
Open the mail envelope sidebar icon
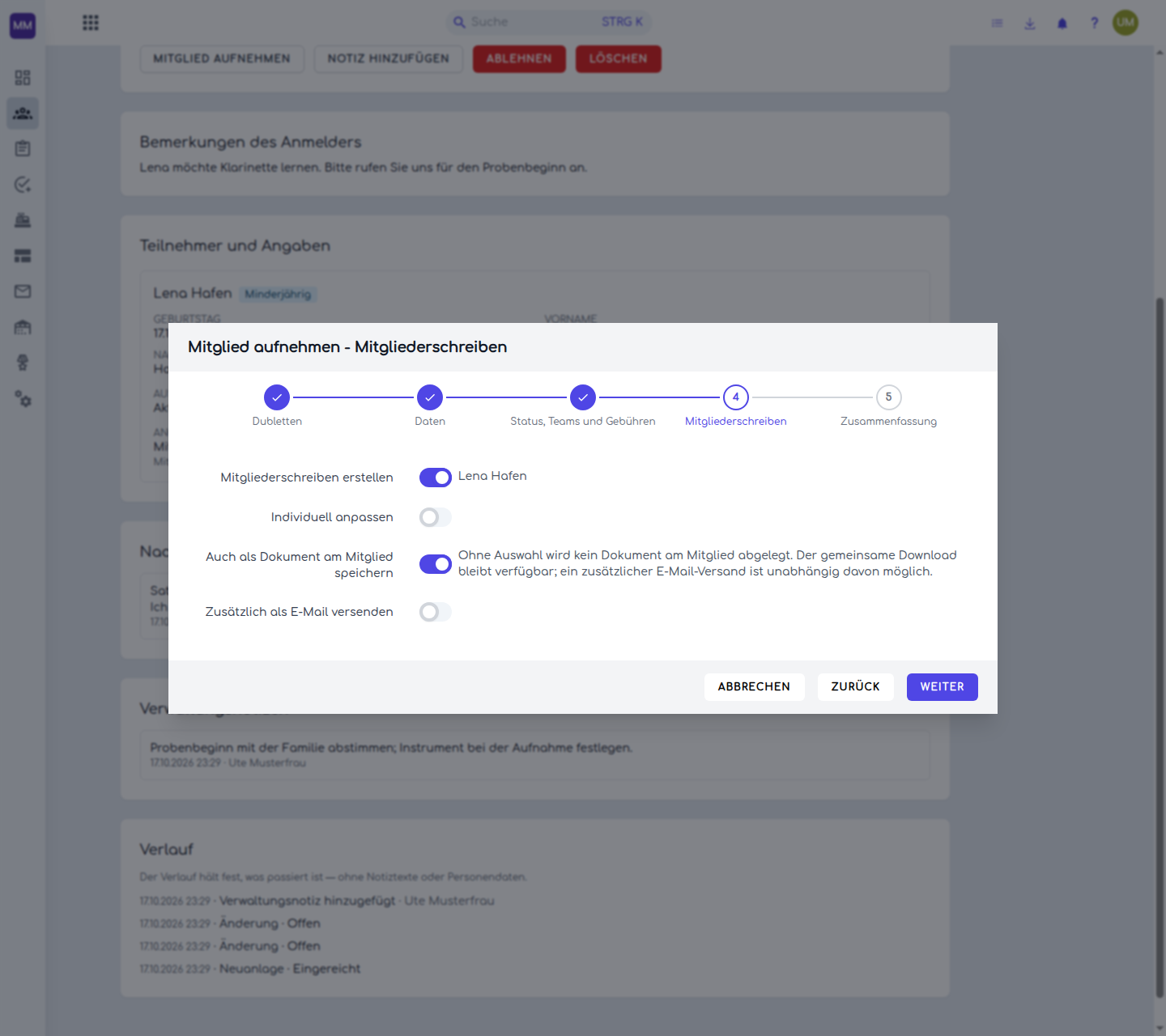coord(23,291)
